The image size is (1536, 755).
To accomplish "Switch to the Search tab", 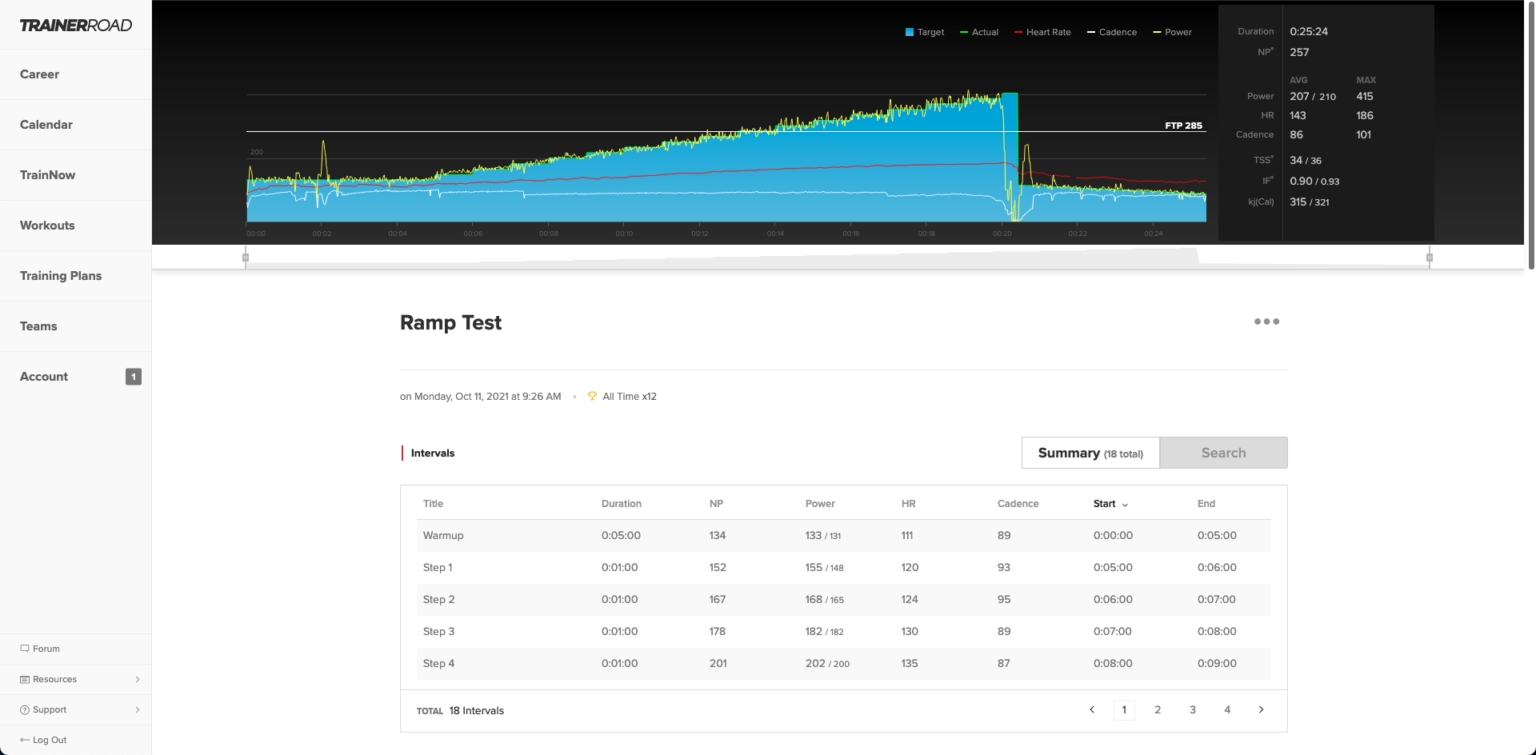I will [1223, 453].
